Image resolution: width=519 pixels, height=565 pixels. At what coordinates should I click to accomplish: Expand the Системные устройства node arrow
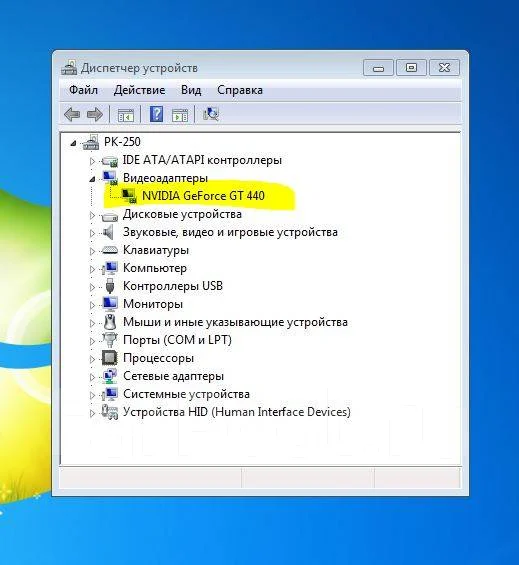point(92,395)
